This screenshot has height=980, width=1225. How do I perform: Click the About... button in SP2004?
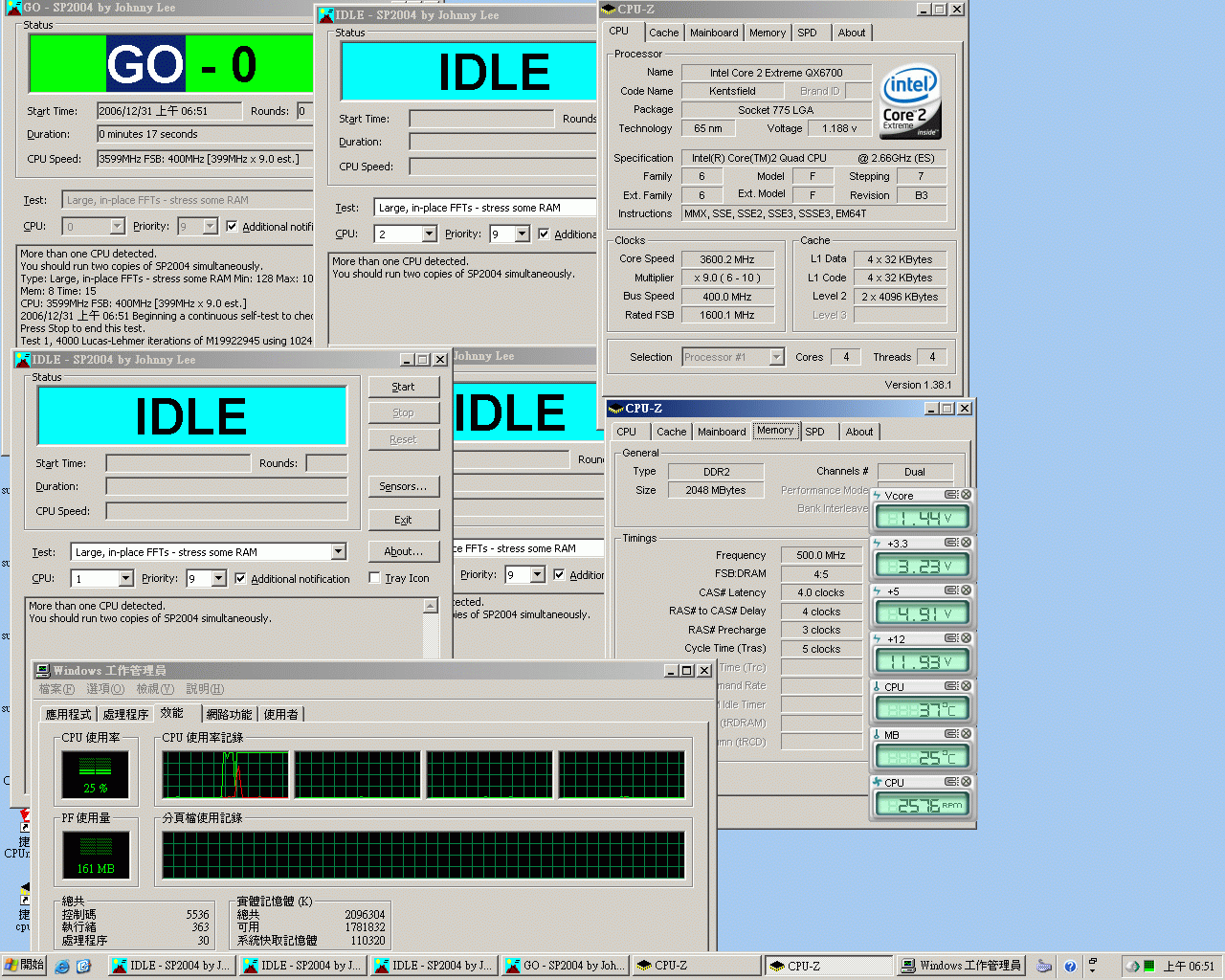pos(404,551)
